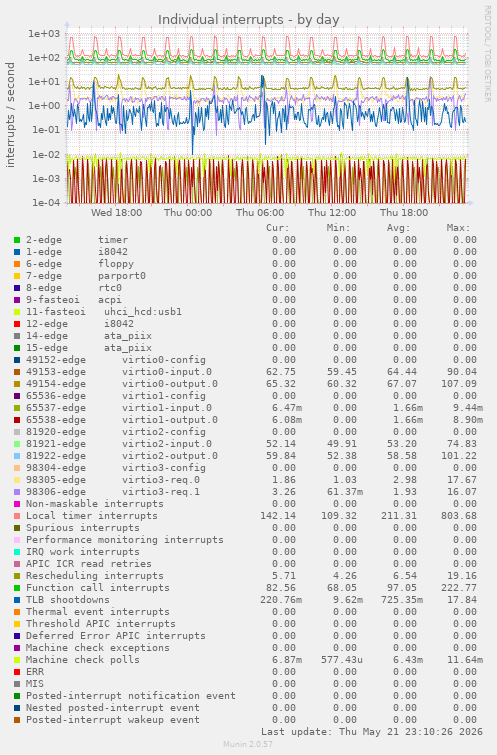Click the dark red virtio1-output.0 swatch
The image size is (497, 755).
(x=17, y=420)
